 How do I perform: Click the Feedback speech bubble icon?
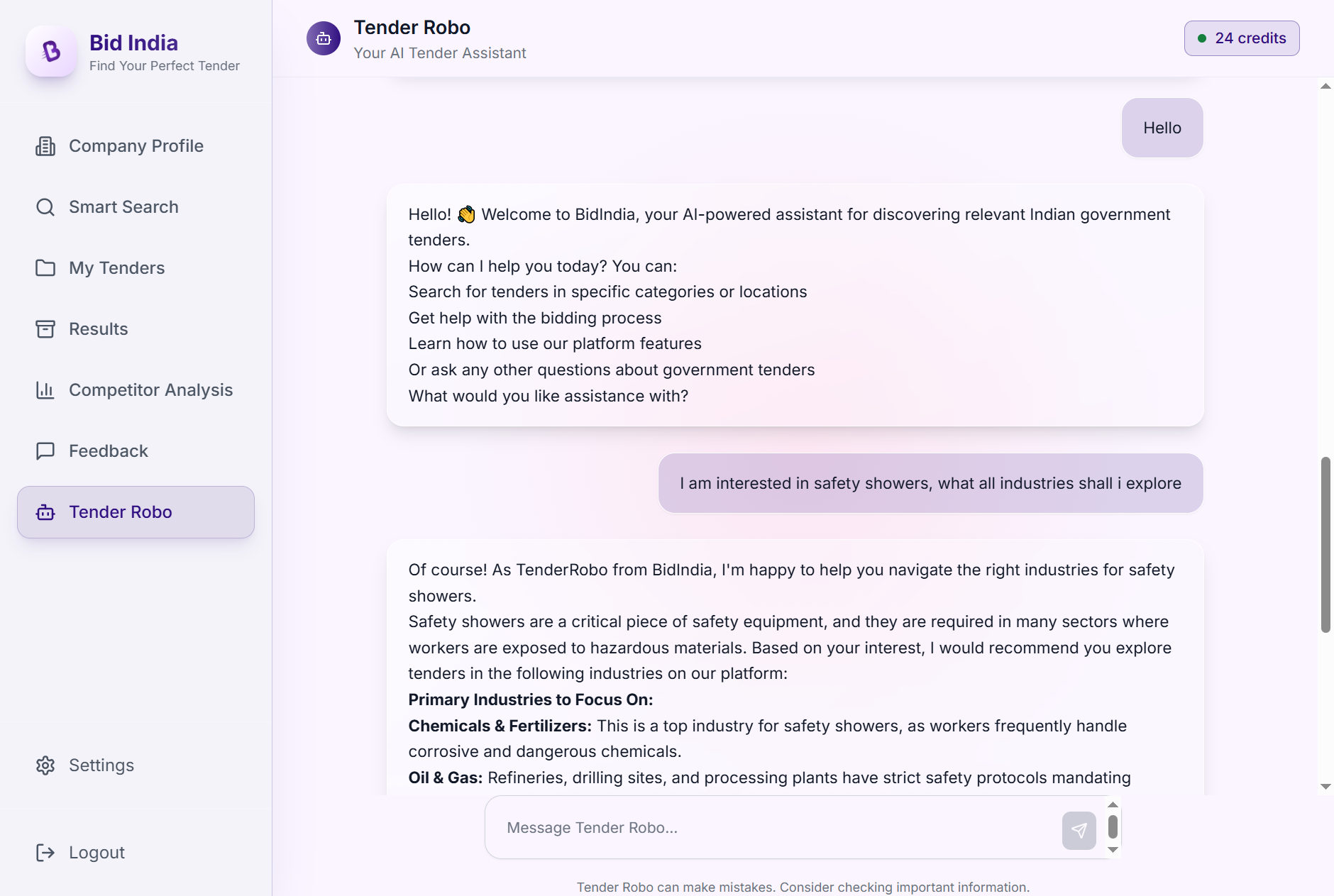pos(45,451)
